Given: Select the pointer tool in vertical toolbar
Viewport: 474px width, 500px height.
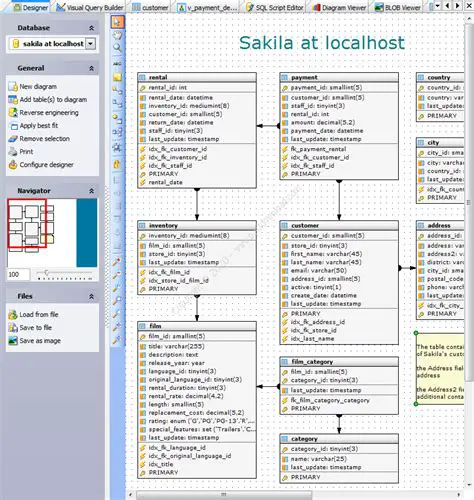Looking at the screenshot, I should (x=117, y=22).
